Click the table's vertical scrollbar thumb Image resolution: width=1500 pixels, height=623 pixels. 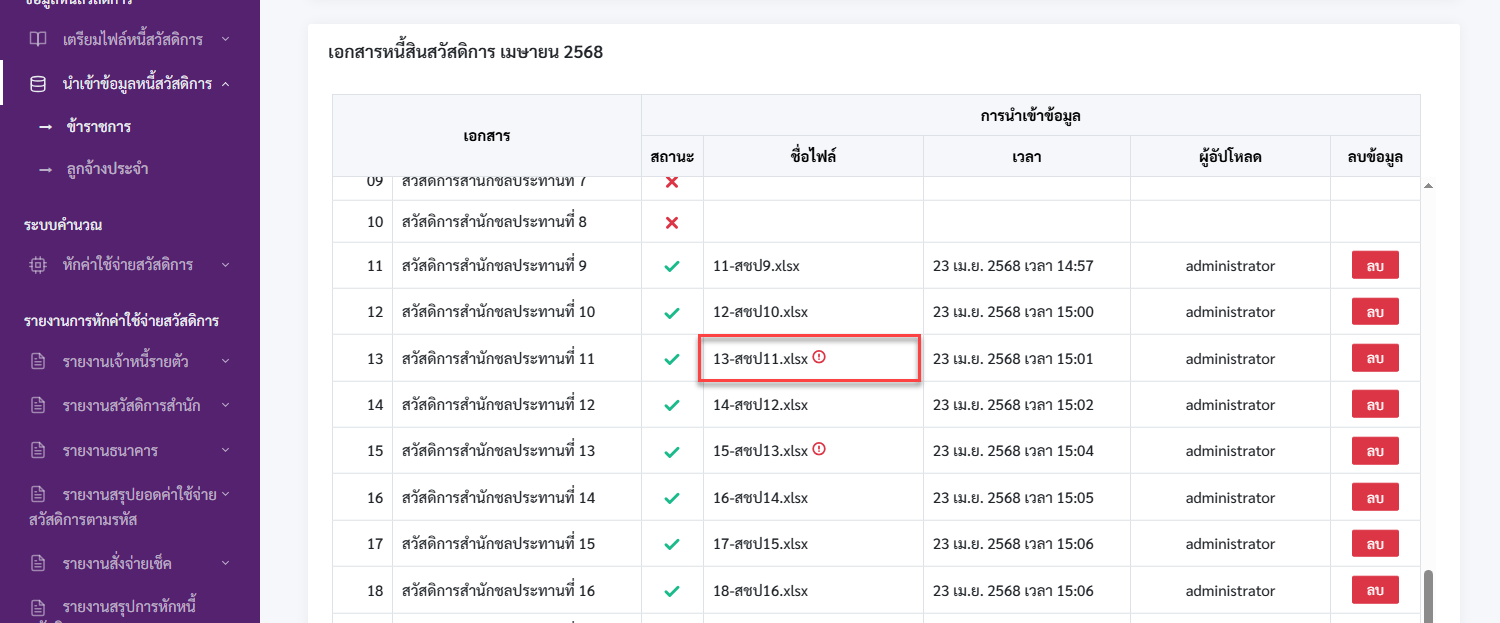[1428, 597]
